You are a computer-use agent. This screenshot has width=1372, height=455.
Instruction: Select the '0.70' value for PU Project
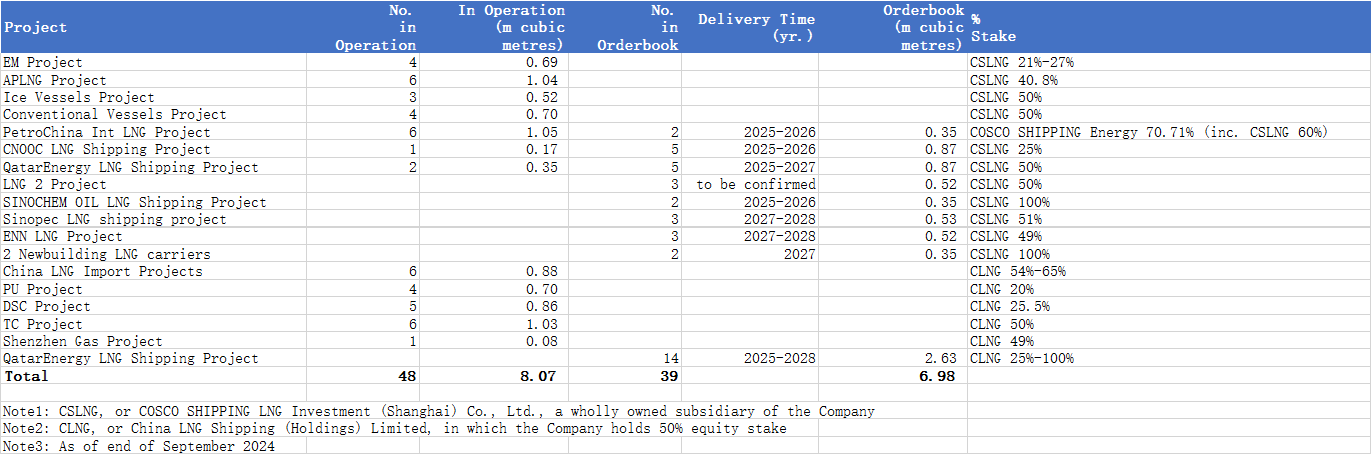click(493, 289)
